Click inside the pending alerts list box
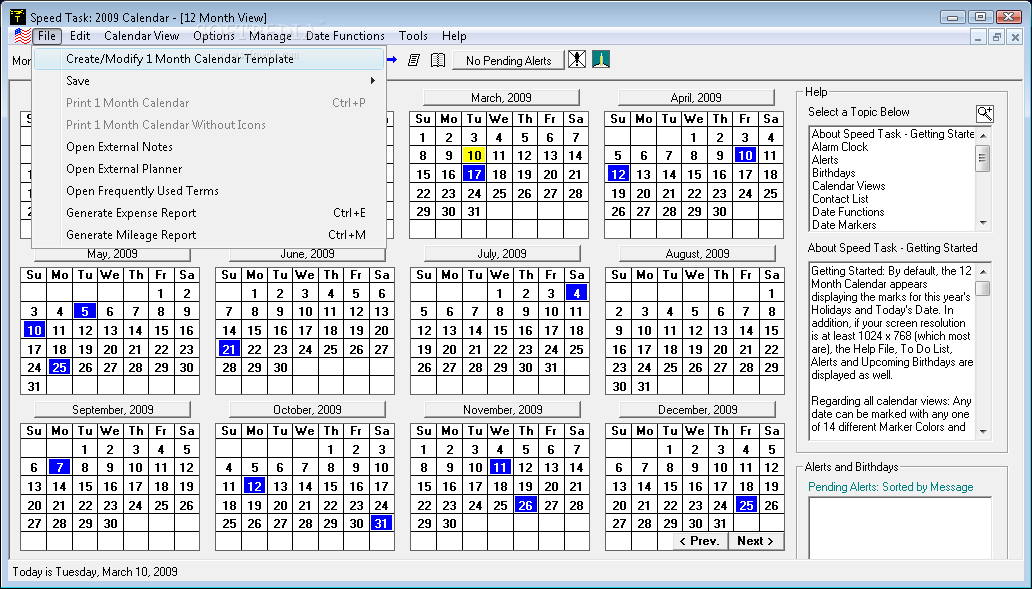This screenshot has height=589, width=1032. pos(900,528)
